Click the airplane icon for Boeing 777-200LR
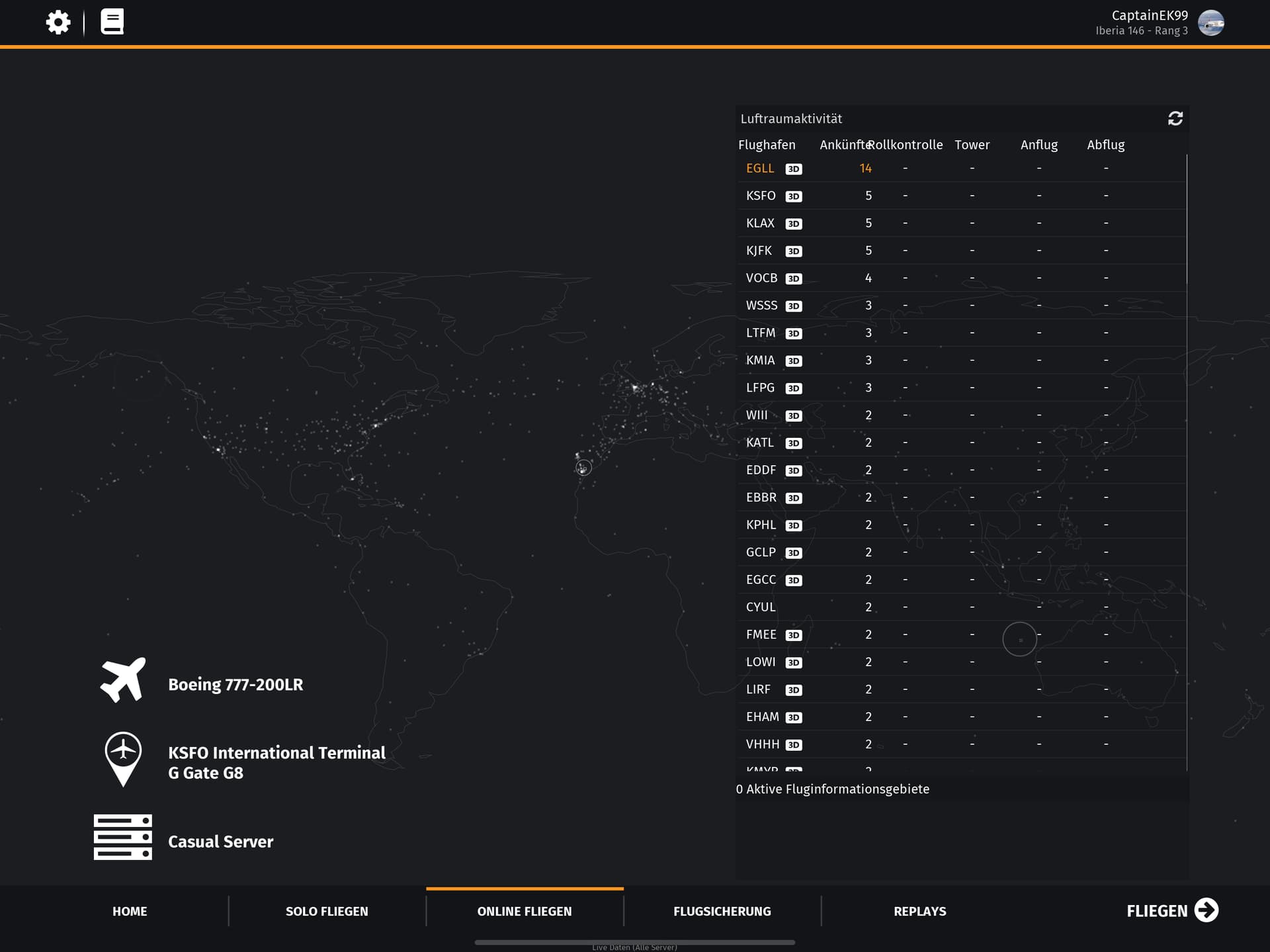Image resolution: width=1270 pixels, height=952 pixels. point(123,680)
